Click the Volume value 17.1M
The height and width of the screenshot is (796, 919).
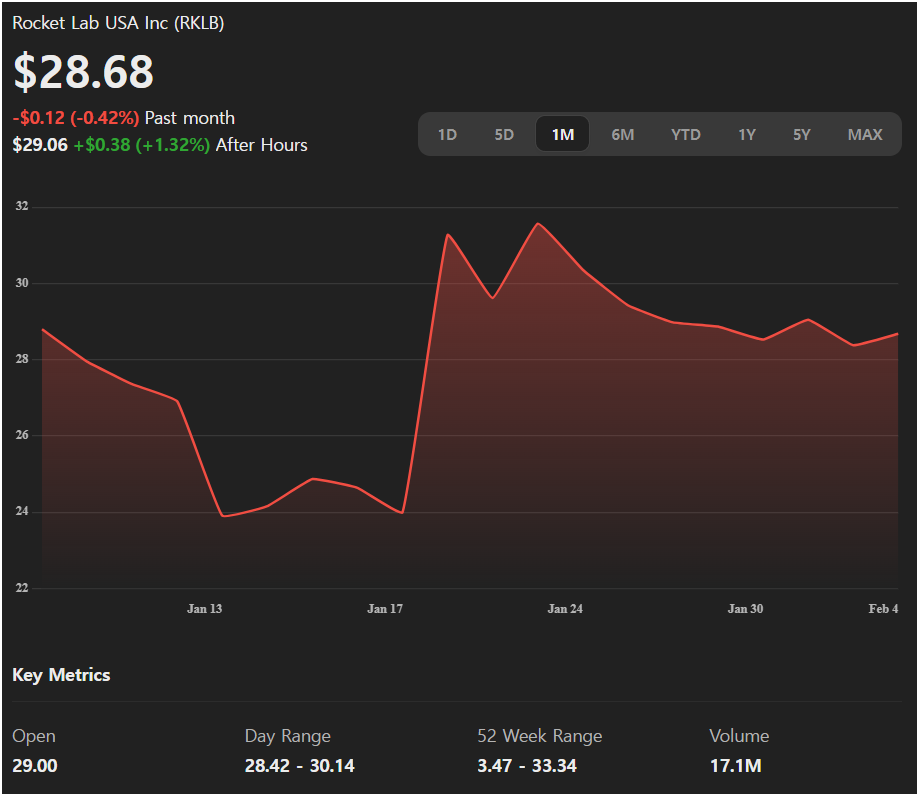tap(736, 766)
